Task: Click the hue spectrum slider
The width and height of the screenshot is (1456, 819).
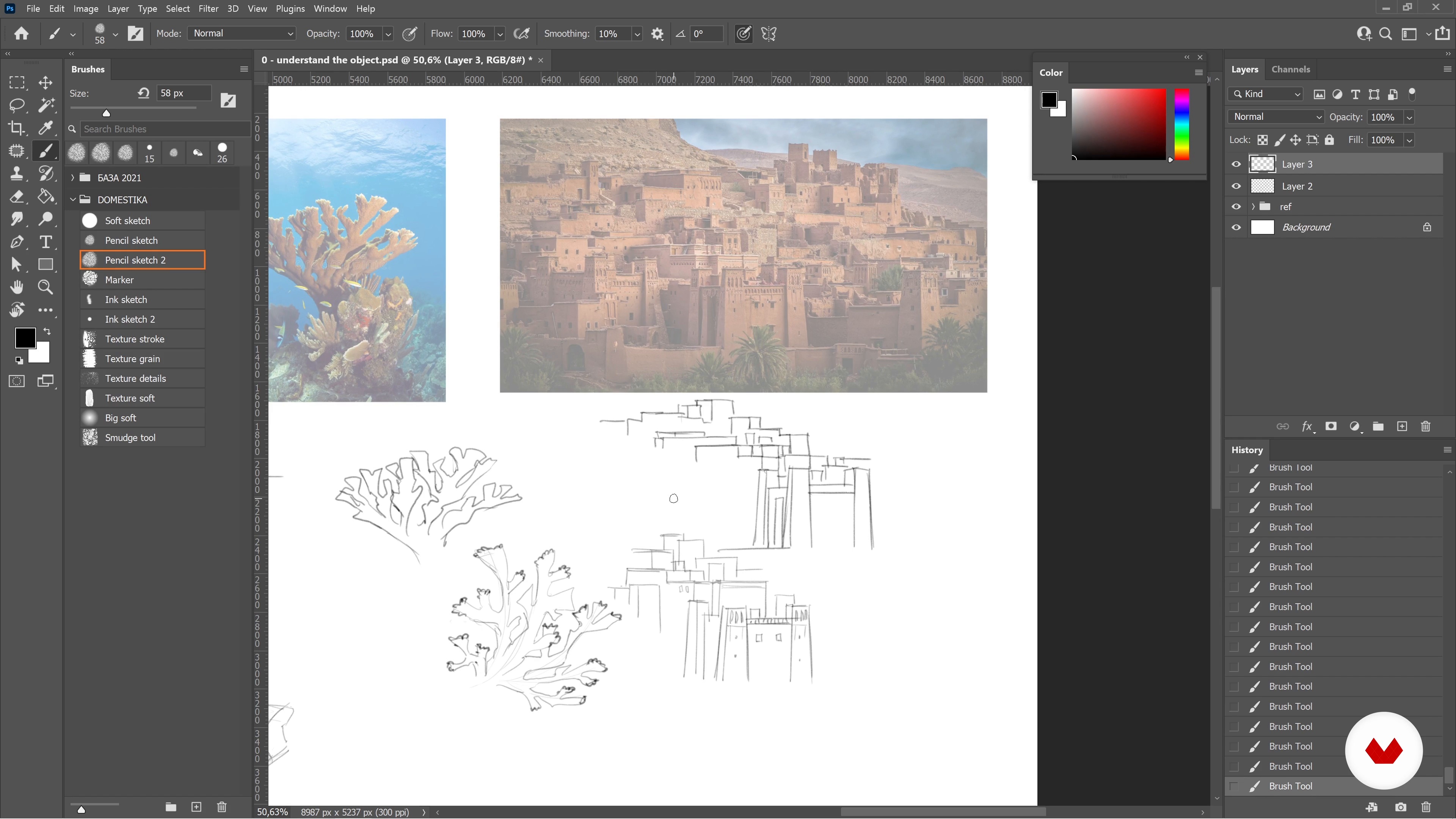Action: click(1182, 124)
